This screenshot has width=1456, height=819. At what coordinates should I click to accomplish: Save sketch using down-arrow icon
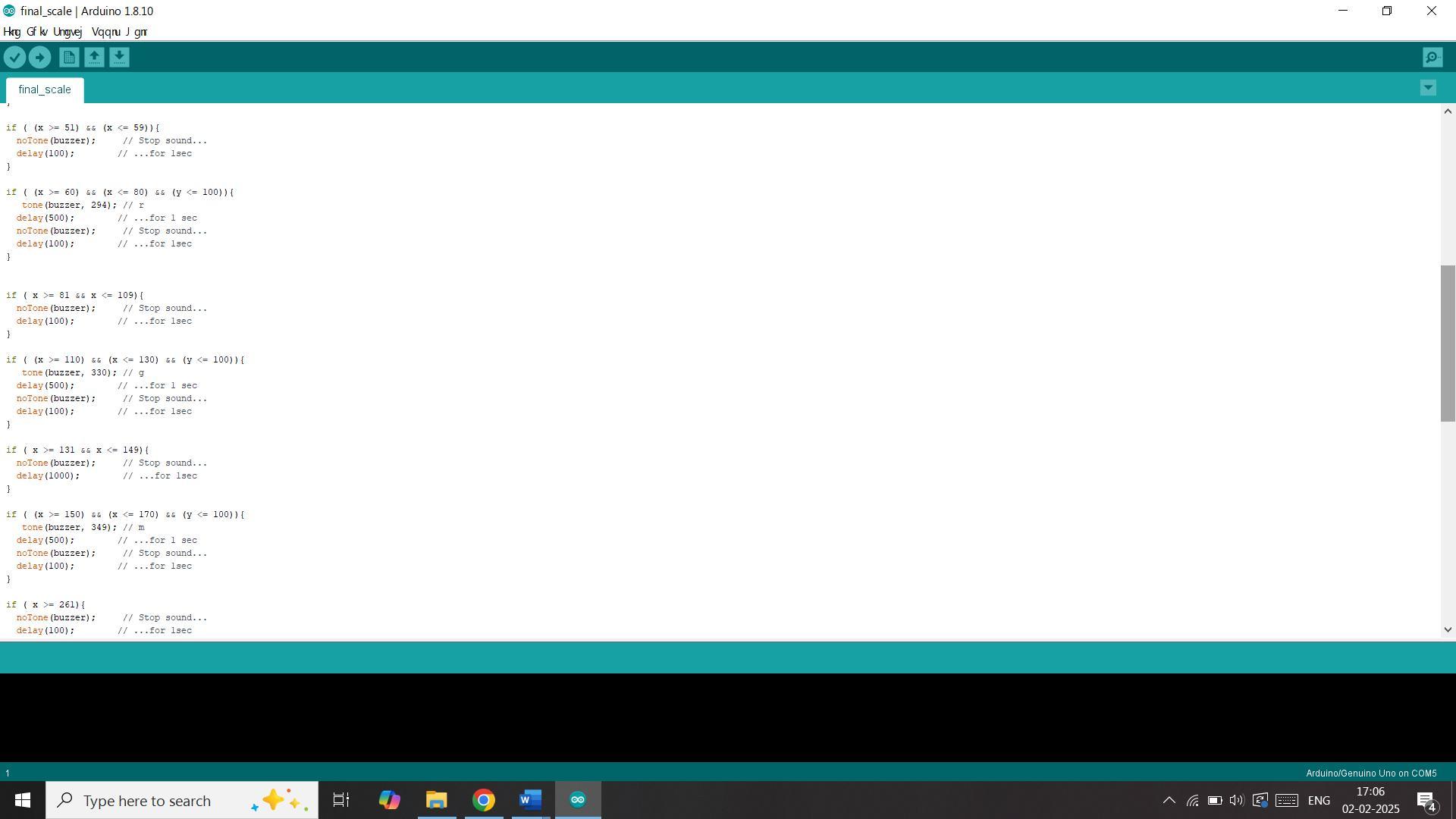[119, 58]
